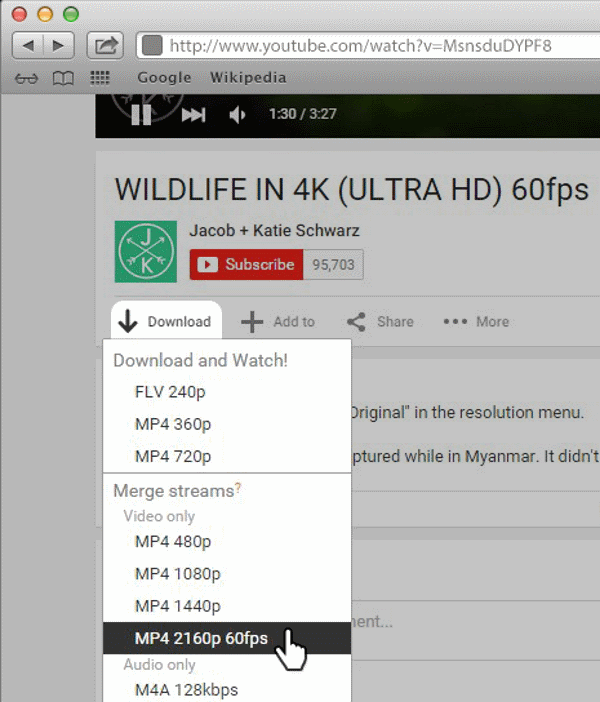
Task: Select video-only MP4 1080p
Action: click(227, 574)
